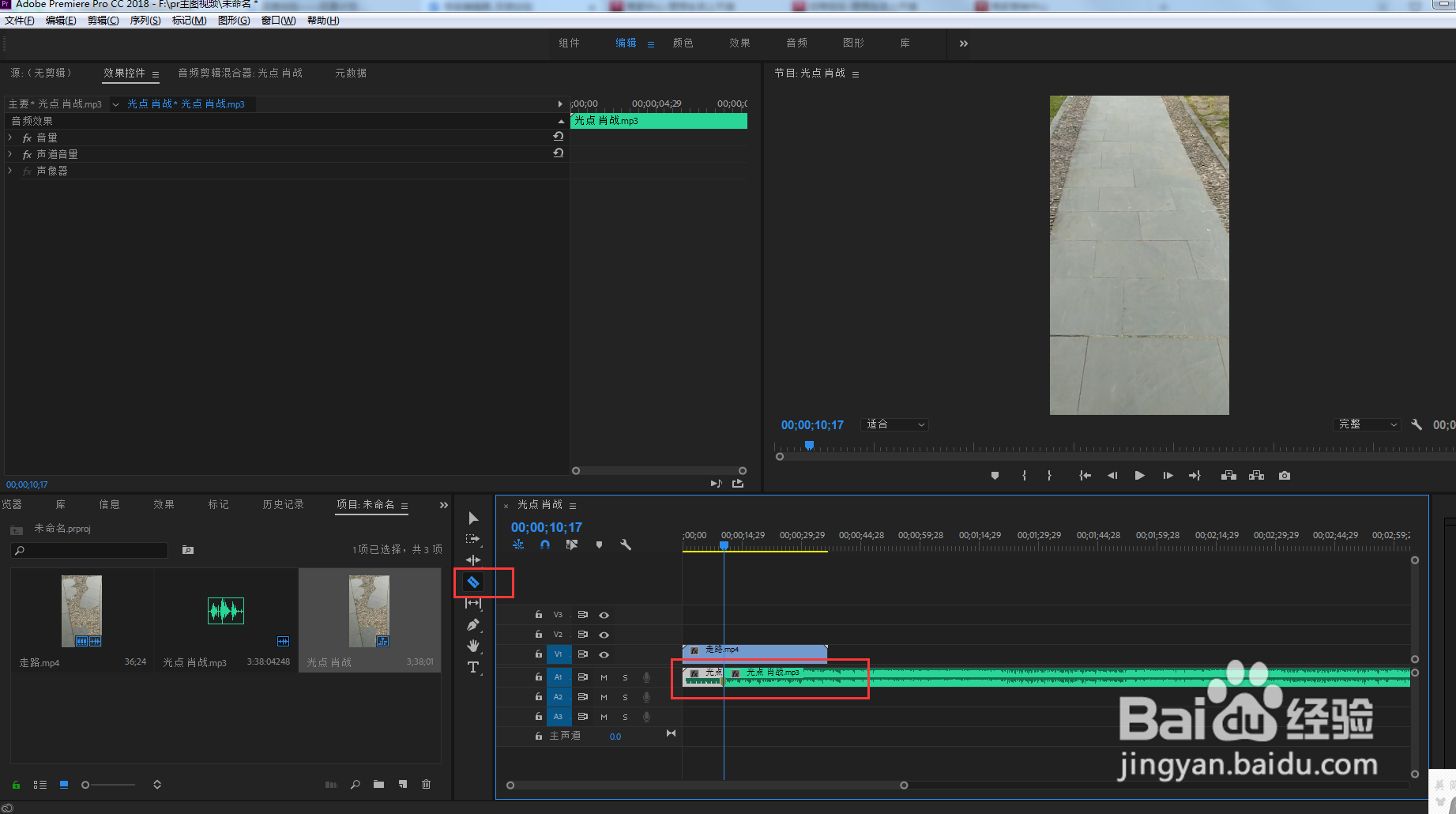Switch to 颜色 workspace
The width and height of the screenshot is (1456, 814).
[683, 43]
